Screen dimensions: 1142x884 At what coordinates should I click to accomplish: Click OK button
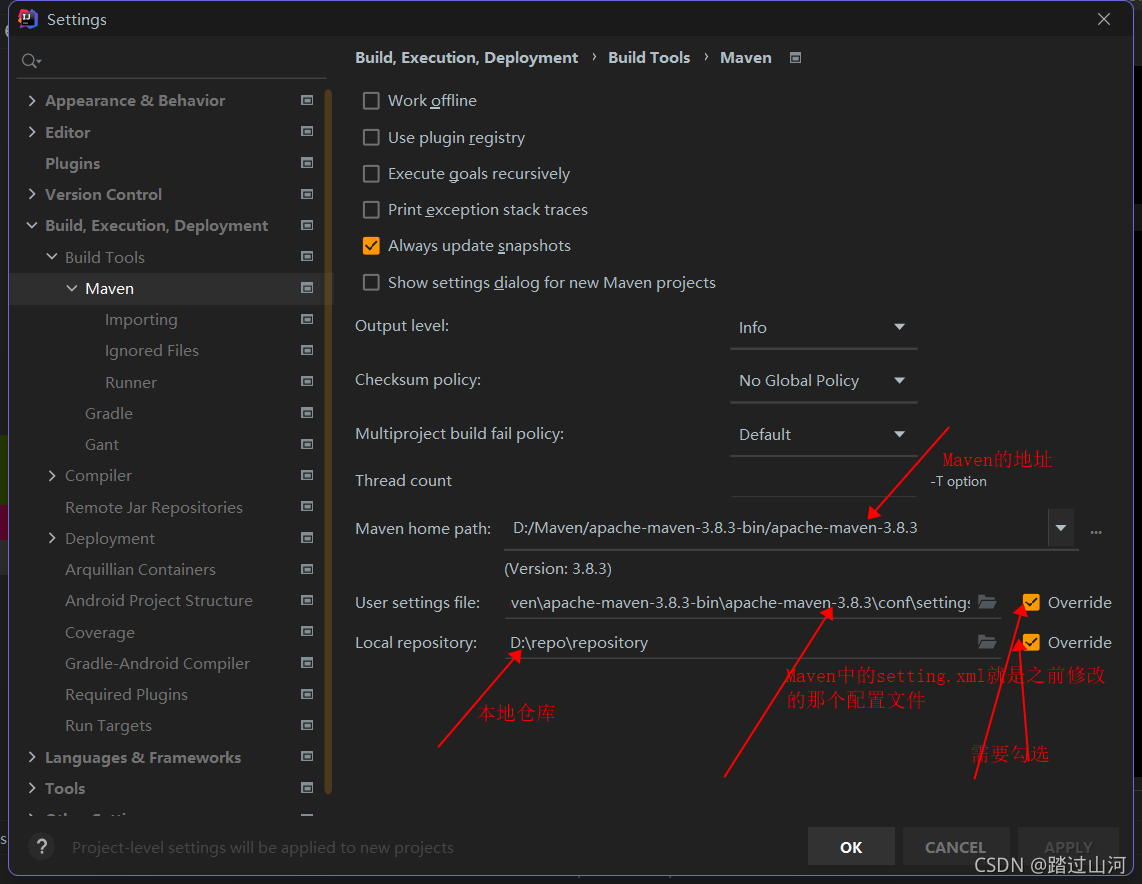click(x=851, y=847)
